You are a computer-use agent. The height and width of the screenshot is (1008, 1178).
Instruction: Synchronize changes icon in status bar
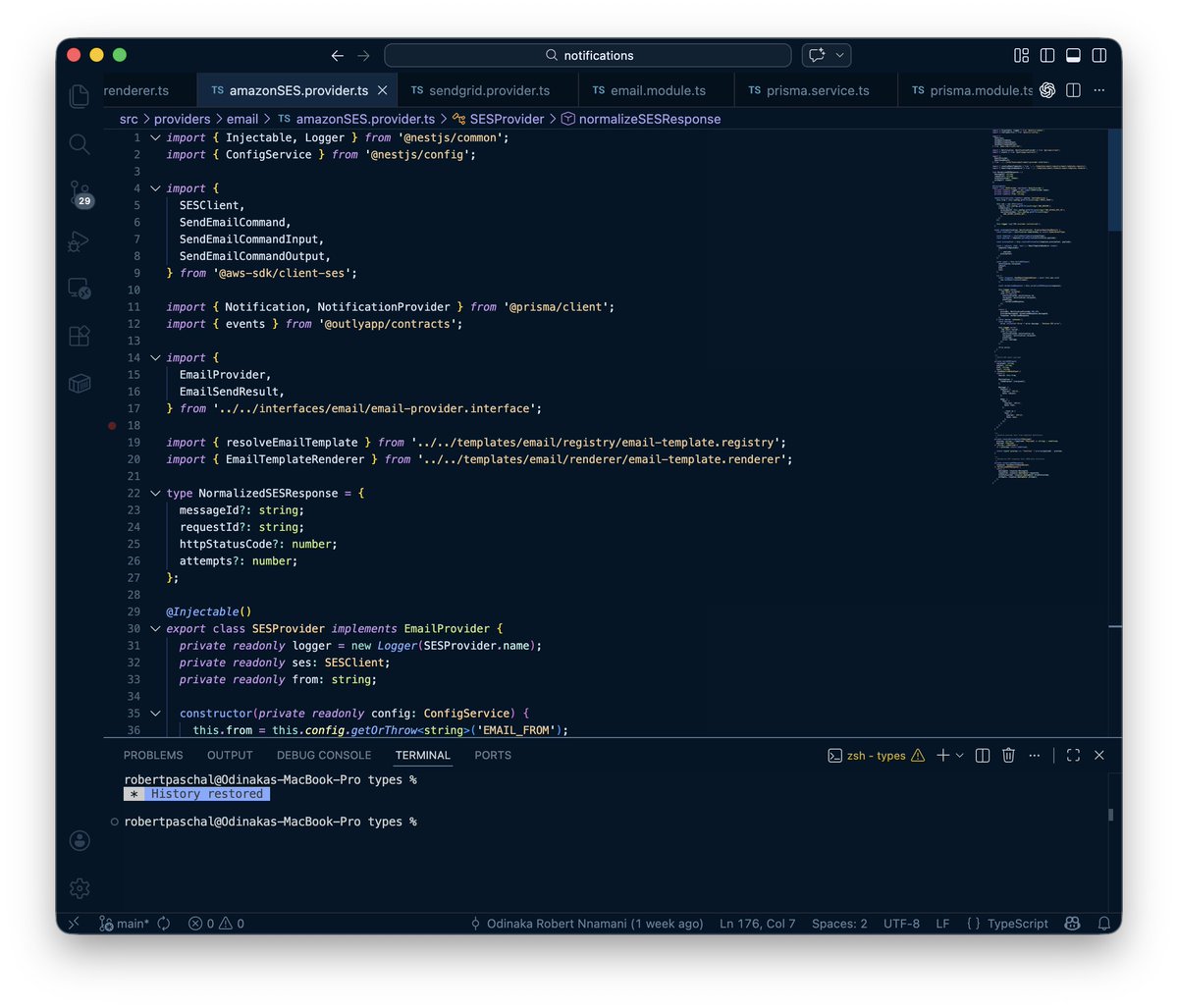(164, 924)
